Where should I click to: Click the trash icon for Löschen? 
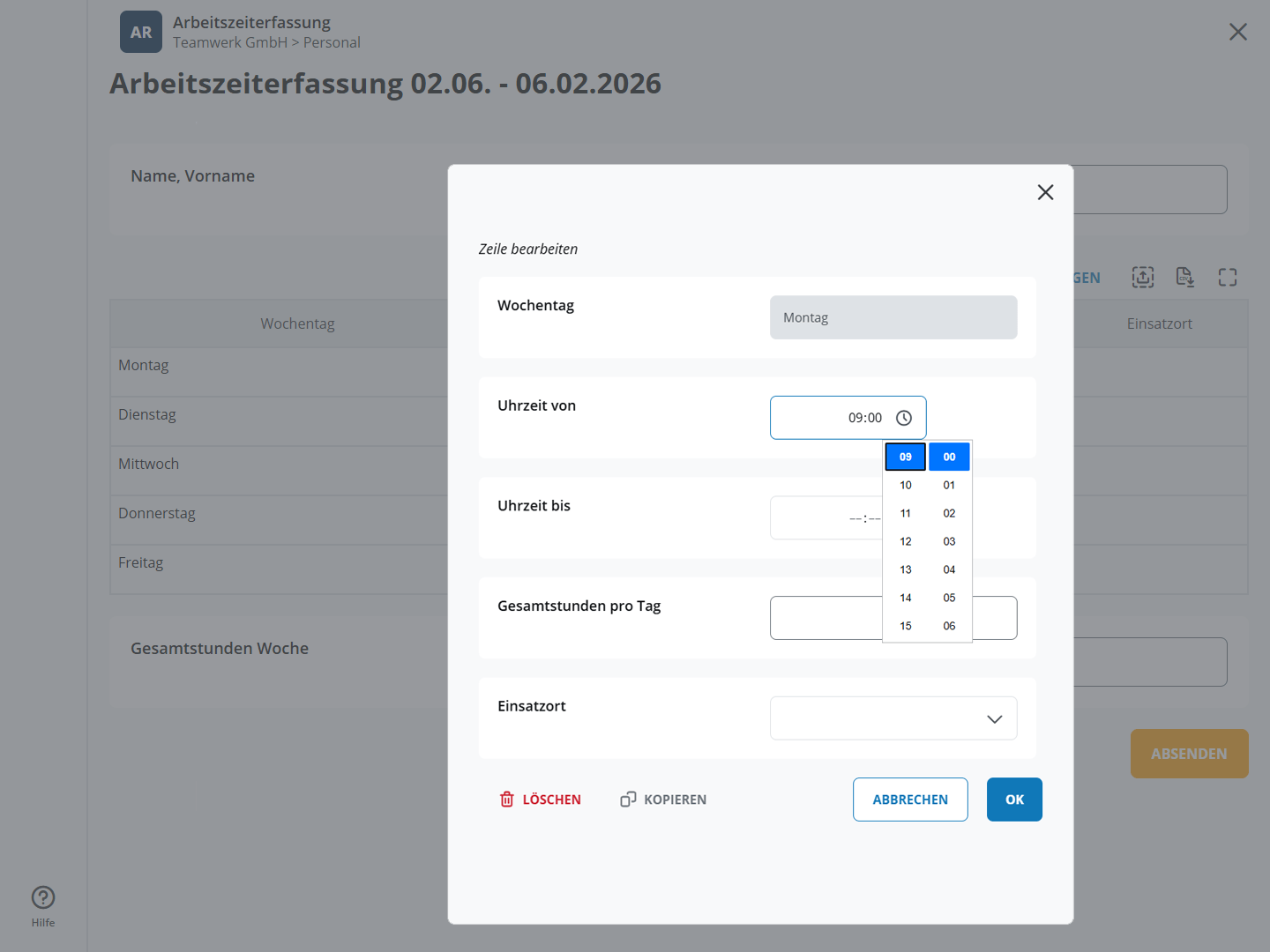[x=507, y=800]
